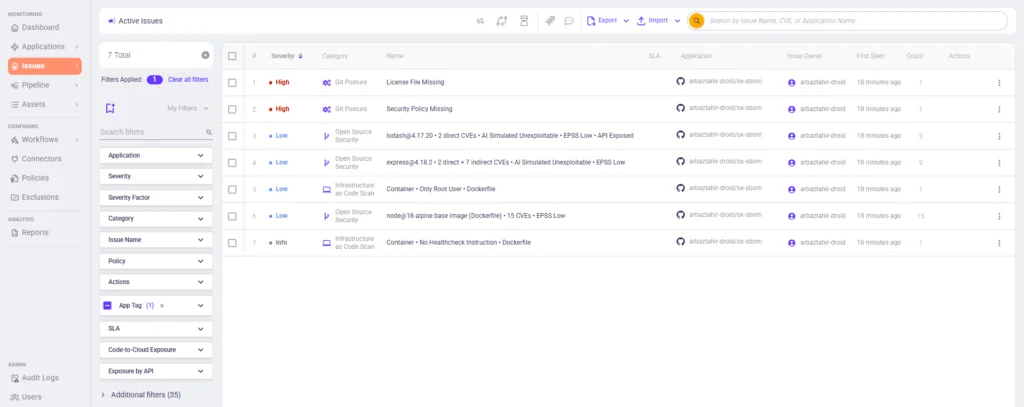Sort by the Severity column arrow

(300, 56)
